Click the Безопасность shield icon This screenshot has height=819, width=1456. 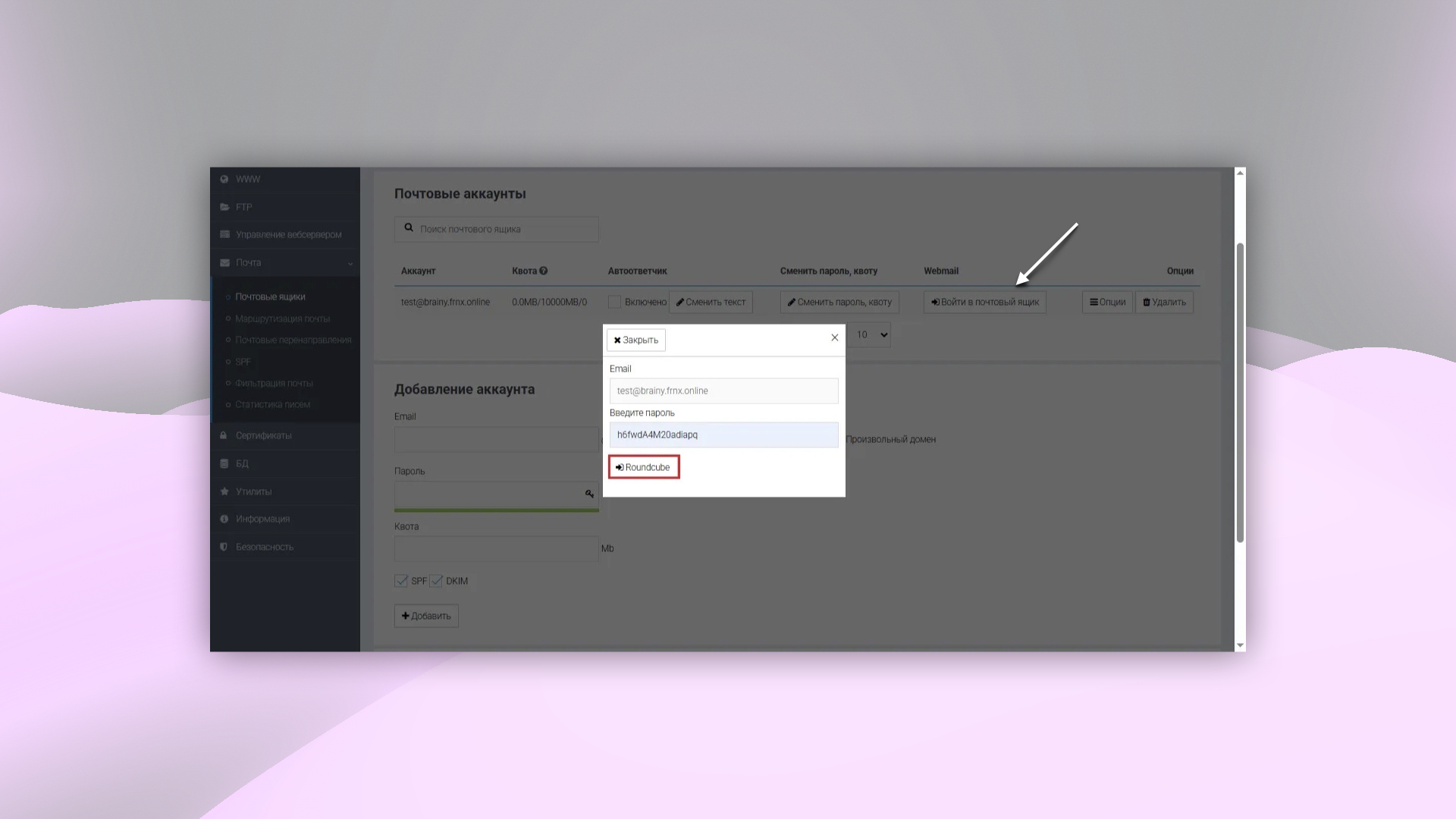coord(224,546)
